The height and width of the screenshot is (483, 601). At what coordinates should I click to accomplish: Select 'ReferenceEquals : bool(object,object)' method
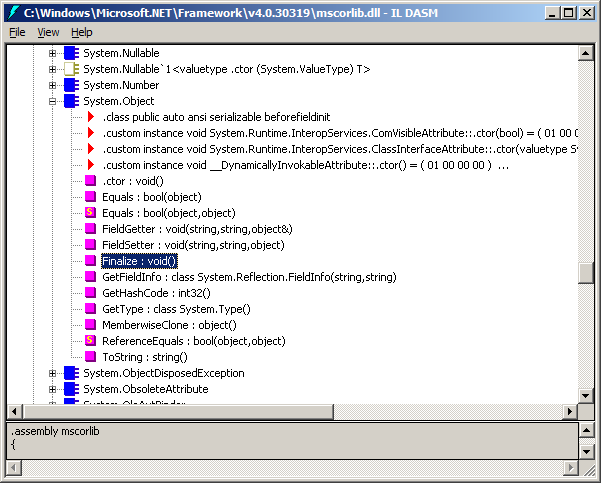[x=194, y=342]
